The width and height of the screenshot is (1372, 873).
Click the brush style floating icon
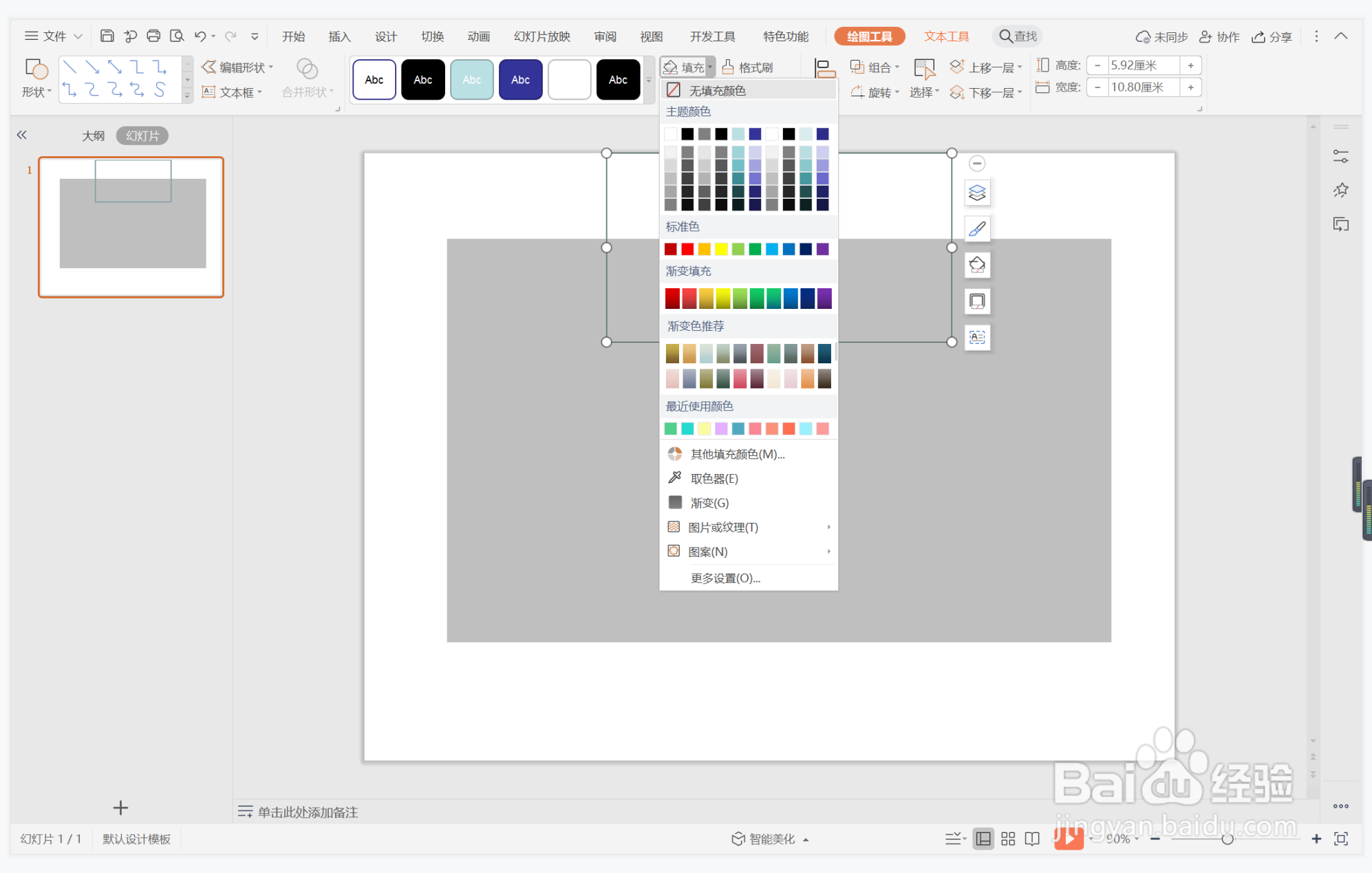coord(977,229)
